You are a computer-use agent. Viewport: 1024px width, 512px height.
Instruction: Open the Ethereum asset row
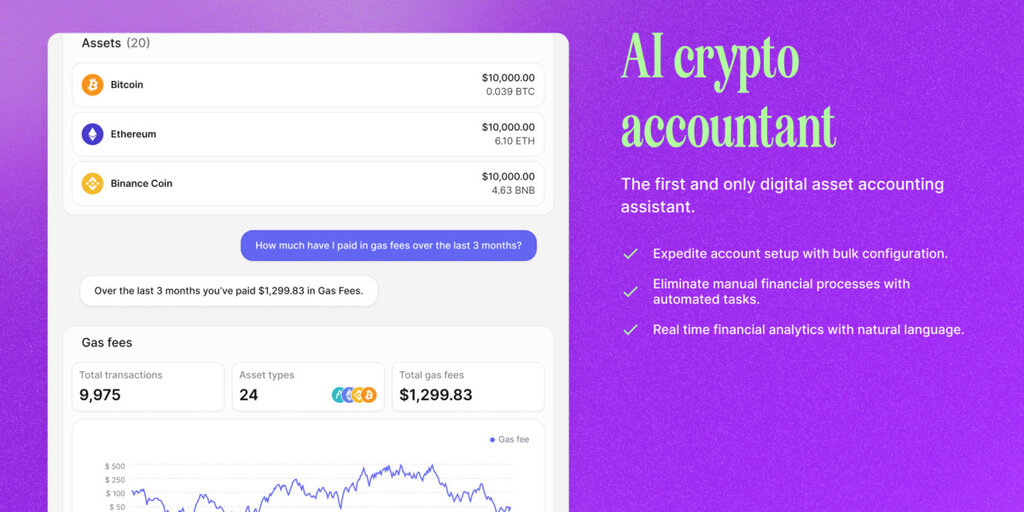(308, 134)
